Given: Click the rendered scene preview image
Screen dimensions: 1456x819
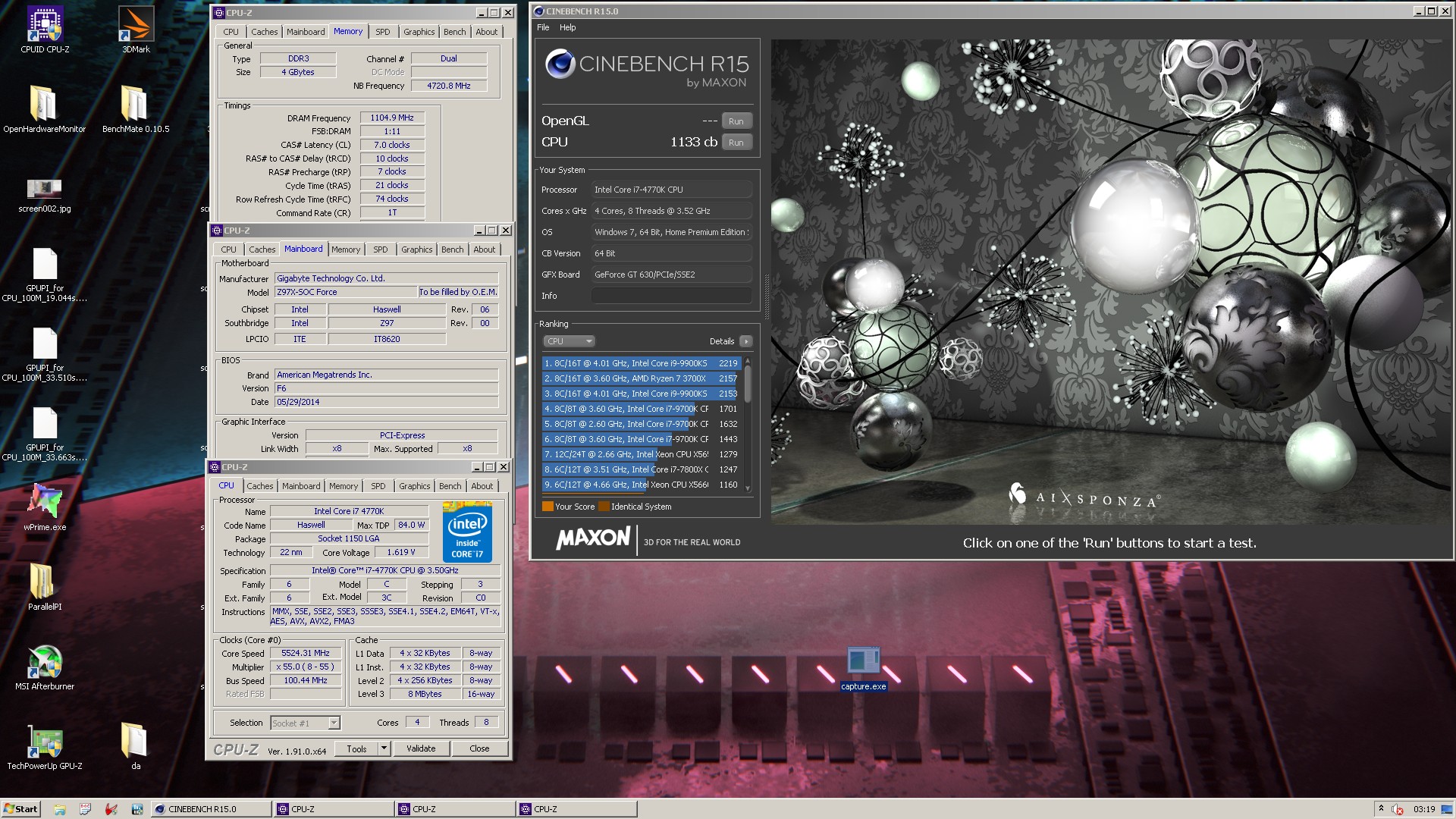Looking at the screenshot, I should tap(1111, 281).
